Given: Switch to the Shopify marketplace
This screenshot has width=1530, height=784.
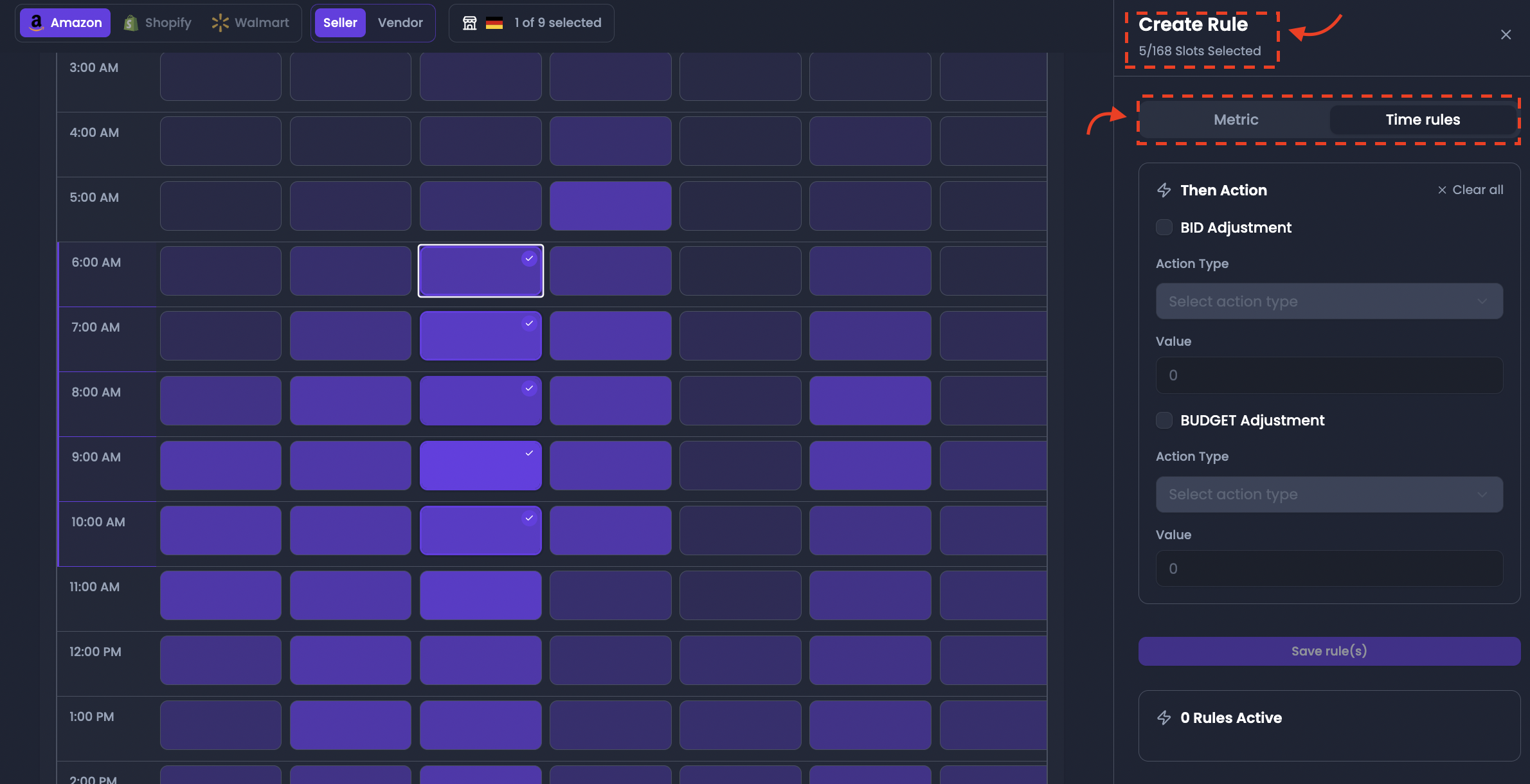Looking at the screenshot, I should tap(157, 22).
